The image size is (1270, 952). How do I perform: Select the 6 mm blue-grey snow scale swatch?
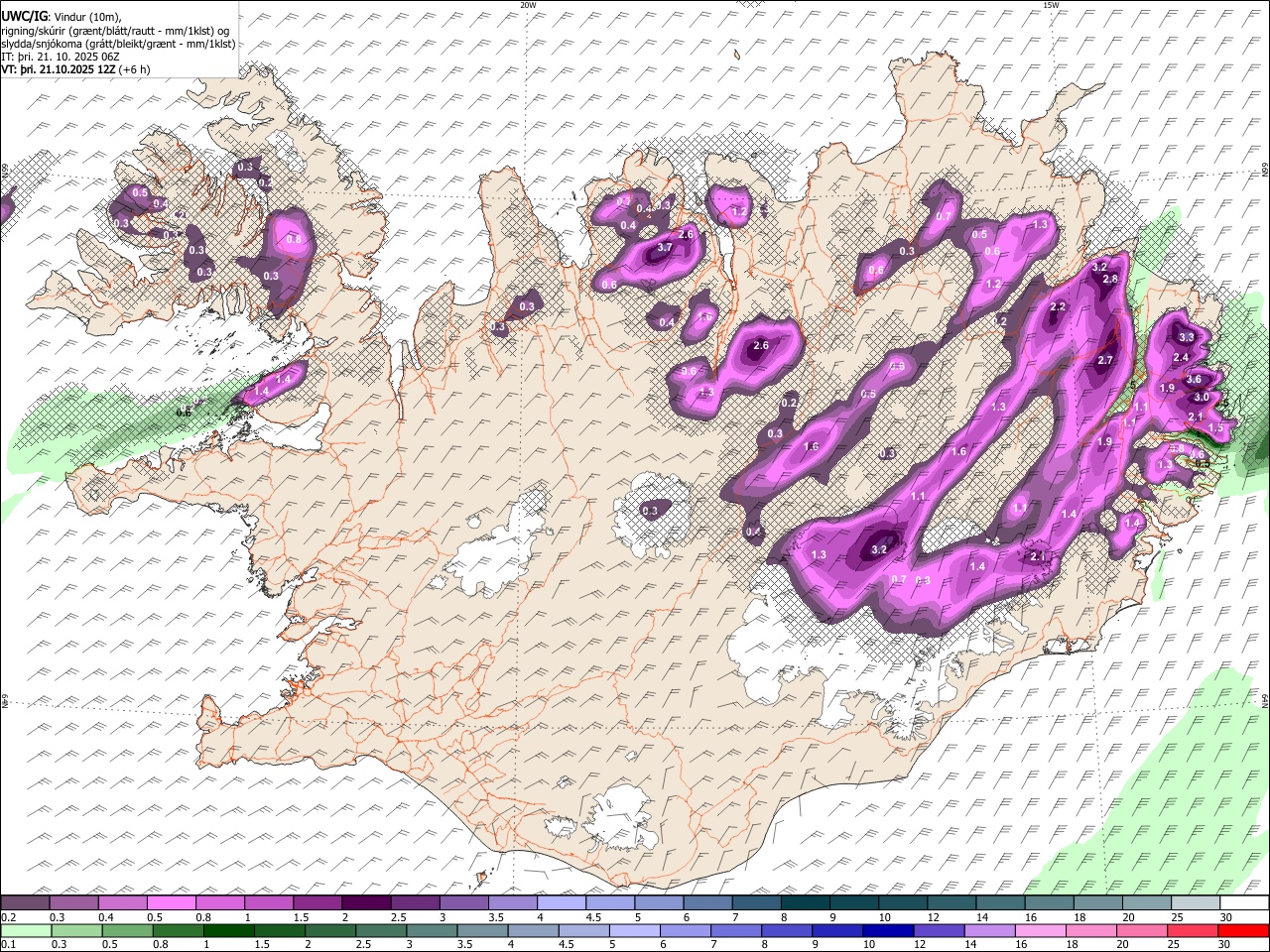coord(705,903)
